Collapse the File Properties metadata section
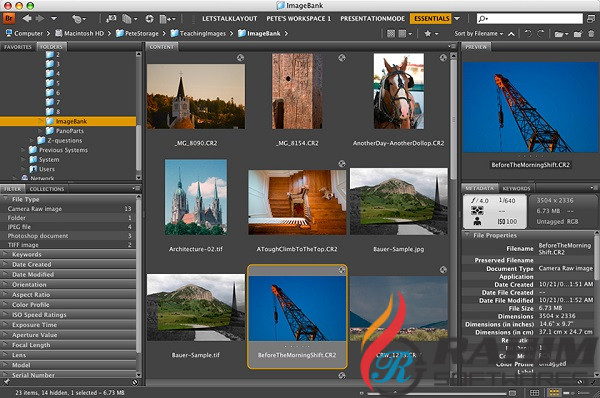The width and height of the screenshot is (600, 398). point(468,235)
